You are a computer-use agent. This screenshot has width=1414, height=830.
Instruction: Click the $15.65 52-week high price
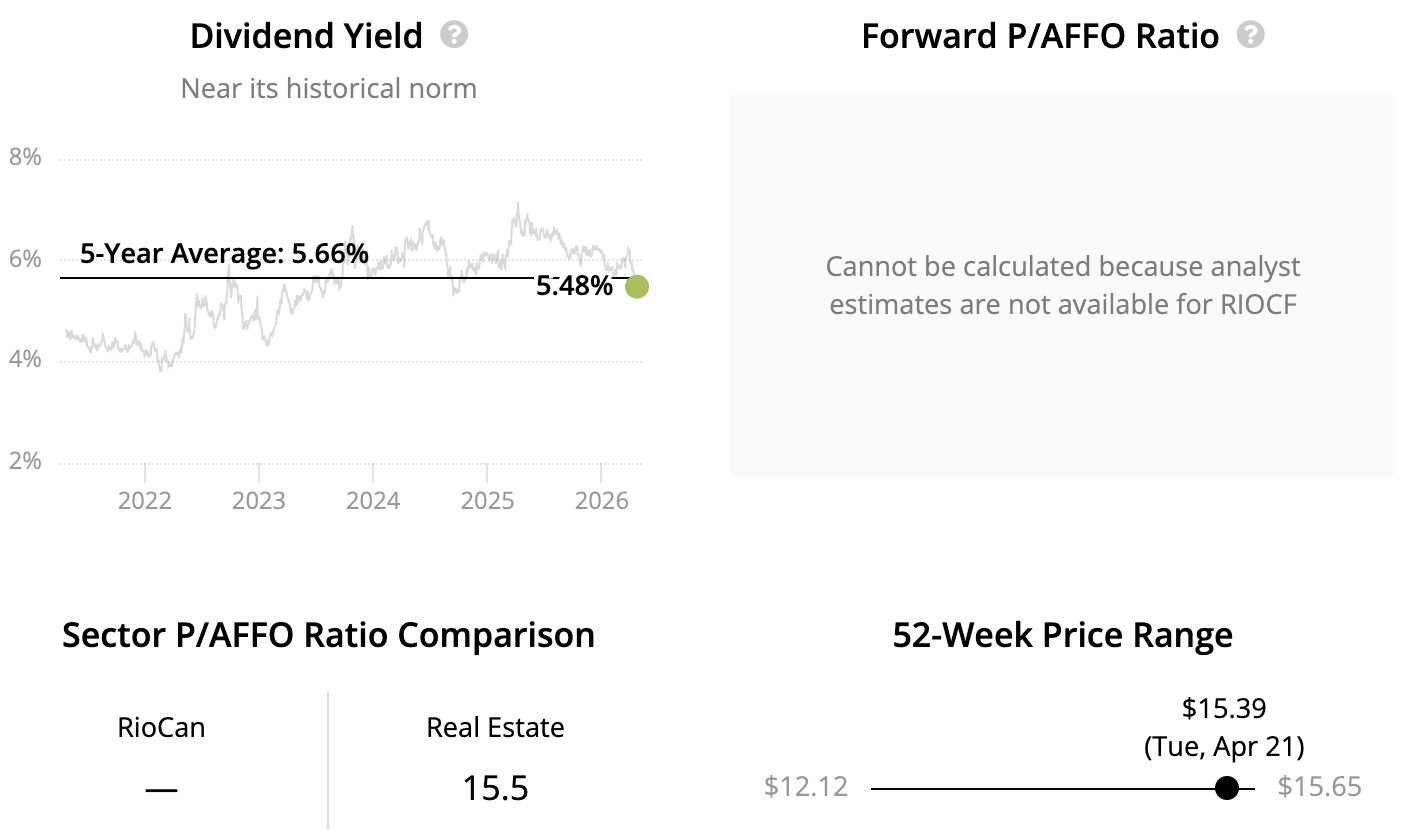pos(1319,787)
